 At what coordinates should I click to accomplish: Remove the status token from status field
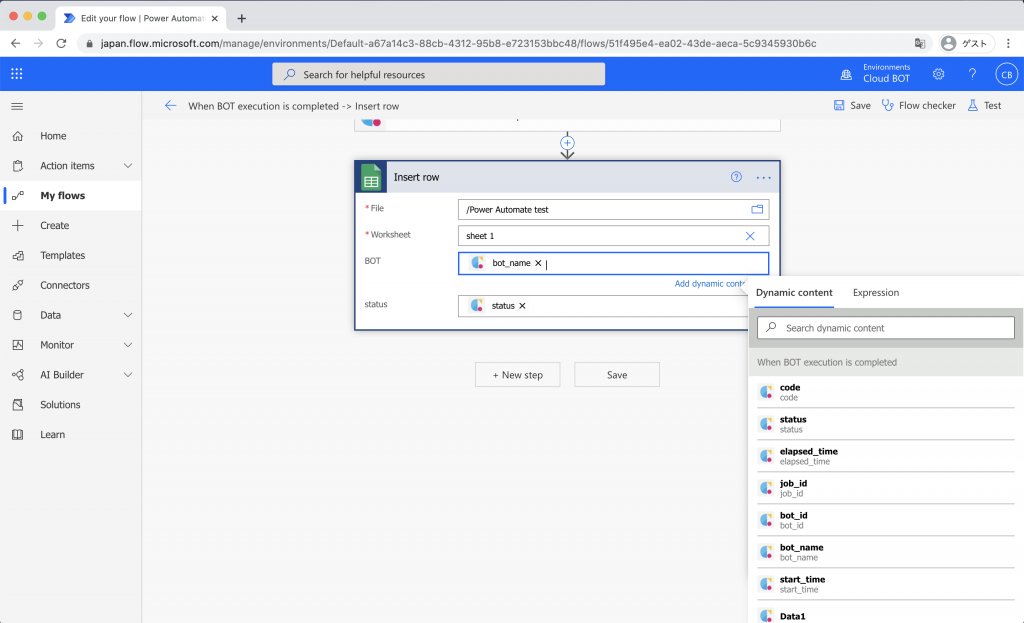click(x=522, y=306)
